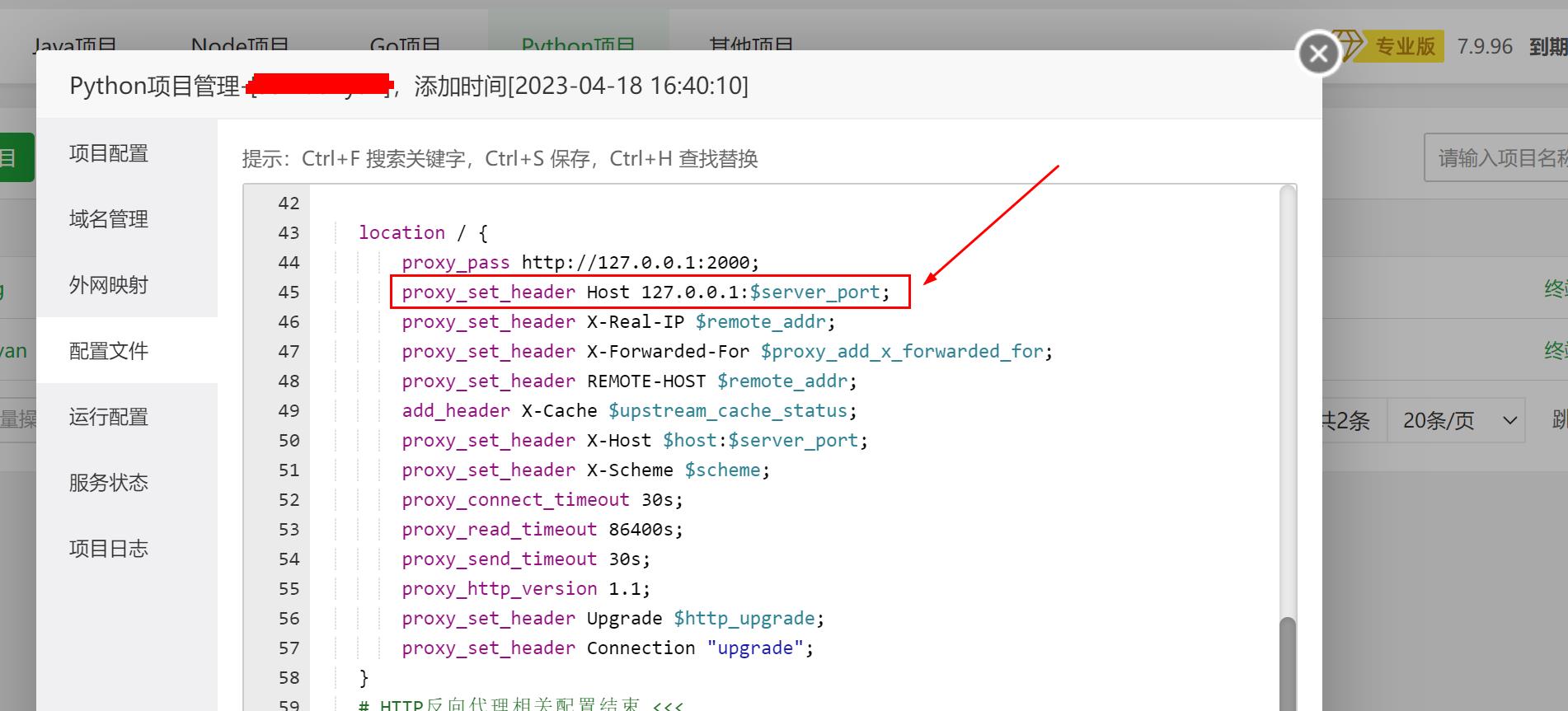Image resolution: width=1568 pixels, height=711 pixels.
Task: Click the Host 127.0.0.1:$server_port line
Action: 646,292
